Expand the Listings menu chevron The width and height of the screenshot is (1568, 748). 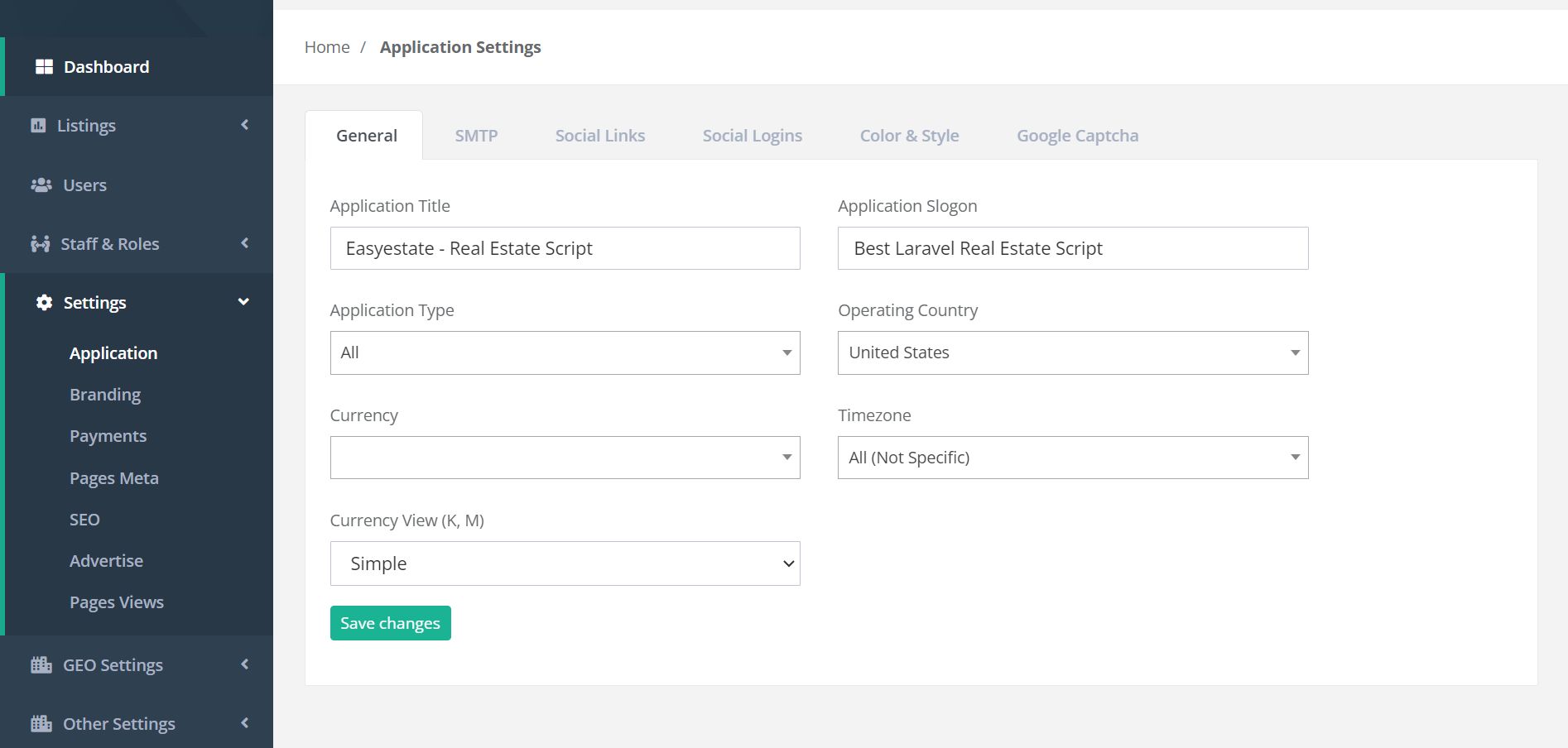coord(244,125)
